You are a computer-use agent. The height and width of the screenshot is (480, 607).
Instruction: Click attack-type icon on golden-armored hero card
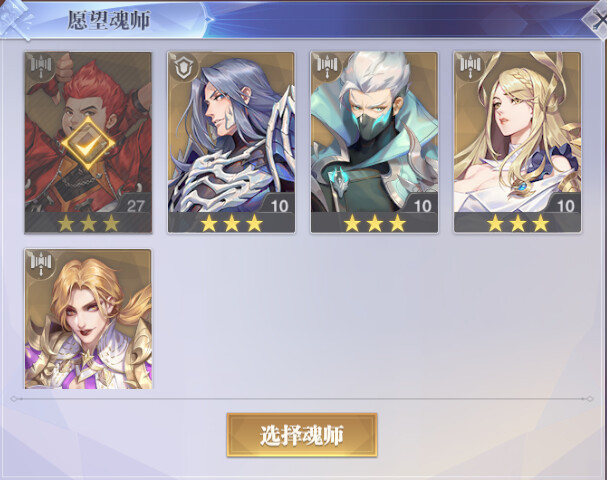point(41,262)
